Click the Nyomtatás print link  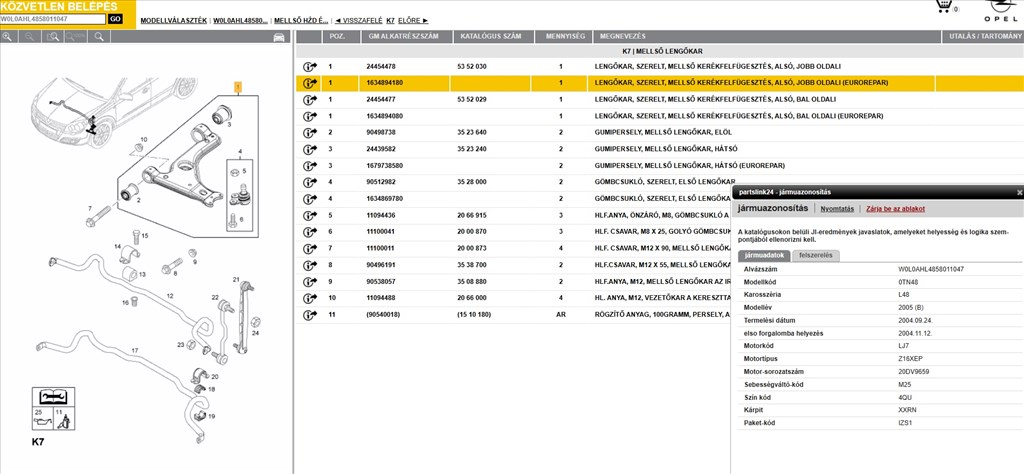pyautogui.click(x=837, y=209)
